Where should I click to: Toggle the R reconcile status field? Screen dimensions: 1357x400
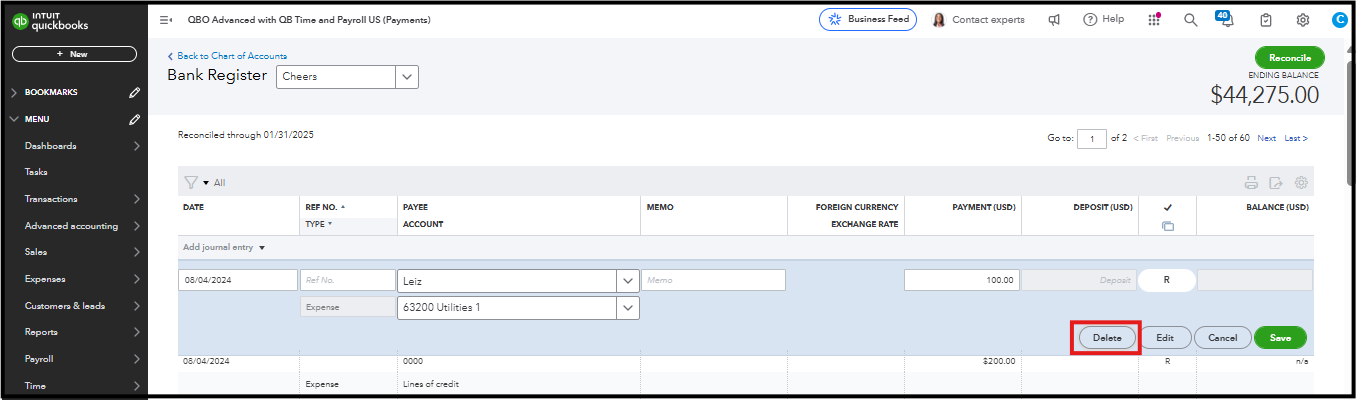click(x=1166, y=280)
